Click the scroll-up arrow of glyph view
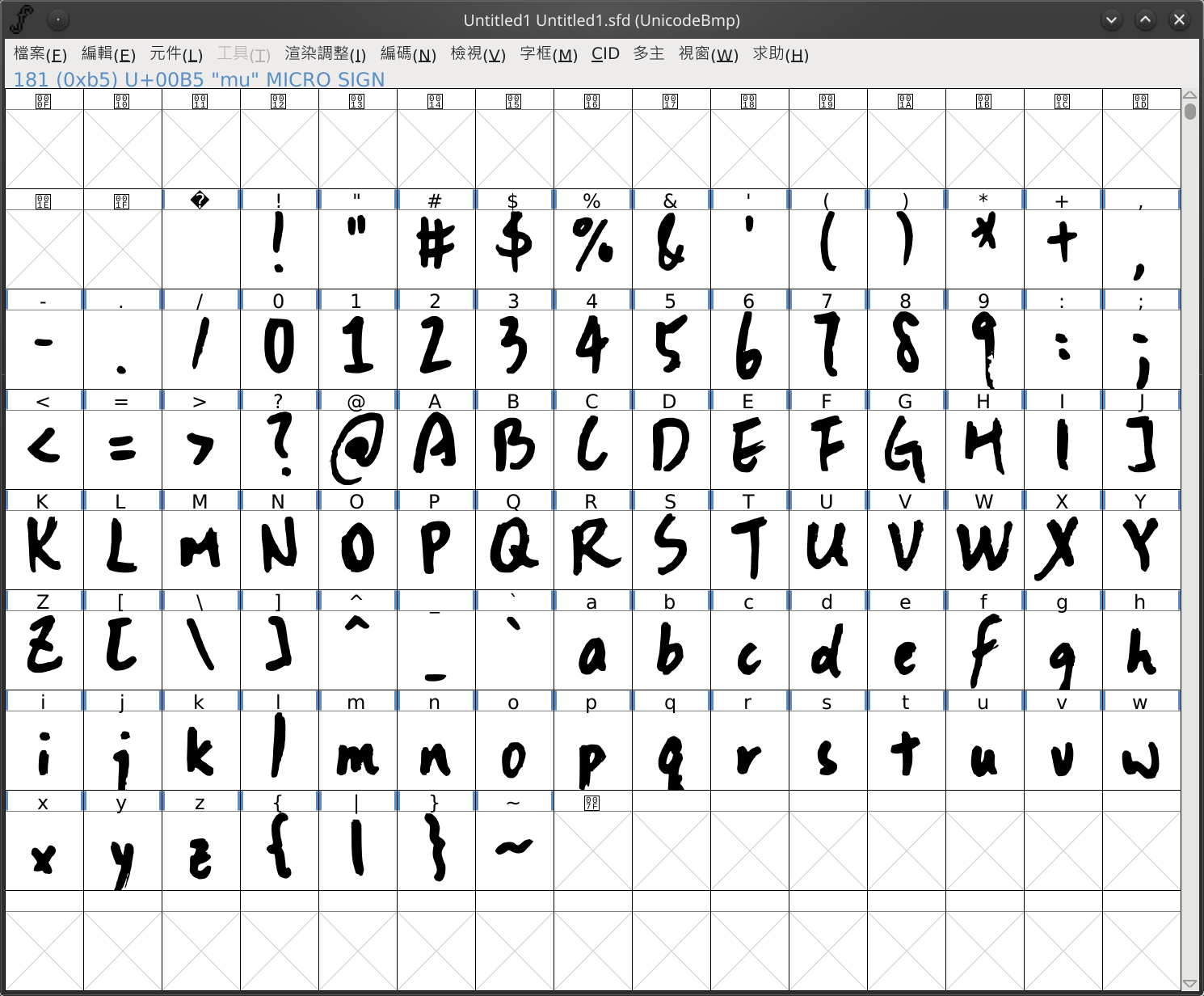The width and height of the screenshot is (1204, 996). coord(1189,95)
